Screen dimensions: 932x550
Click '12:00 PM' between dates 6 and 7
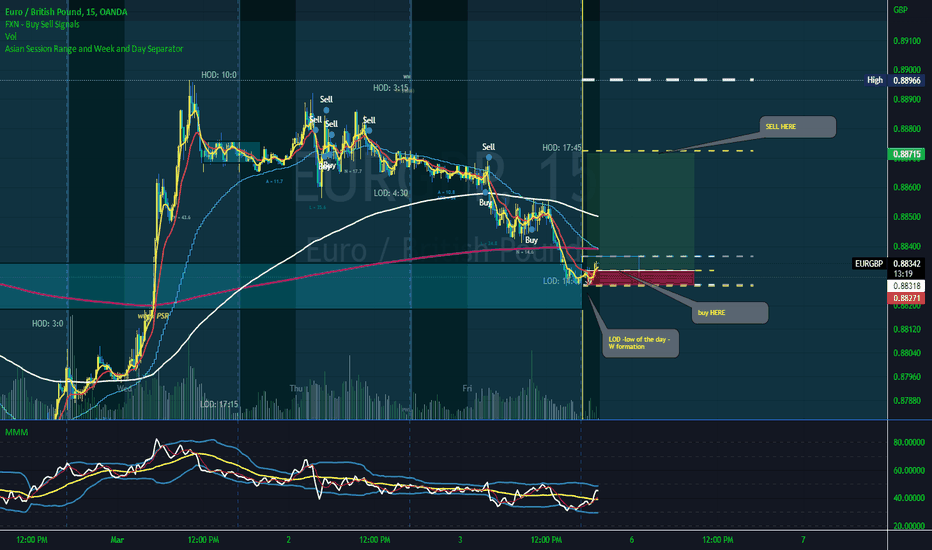coord(717,540)
